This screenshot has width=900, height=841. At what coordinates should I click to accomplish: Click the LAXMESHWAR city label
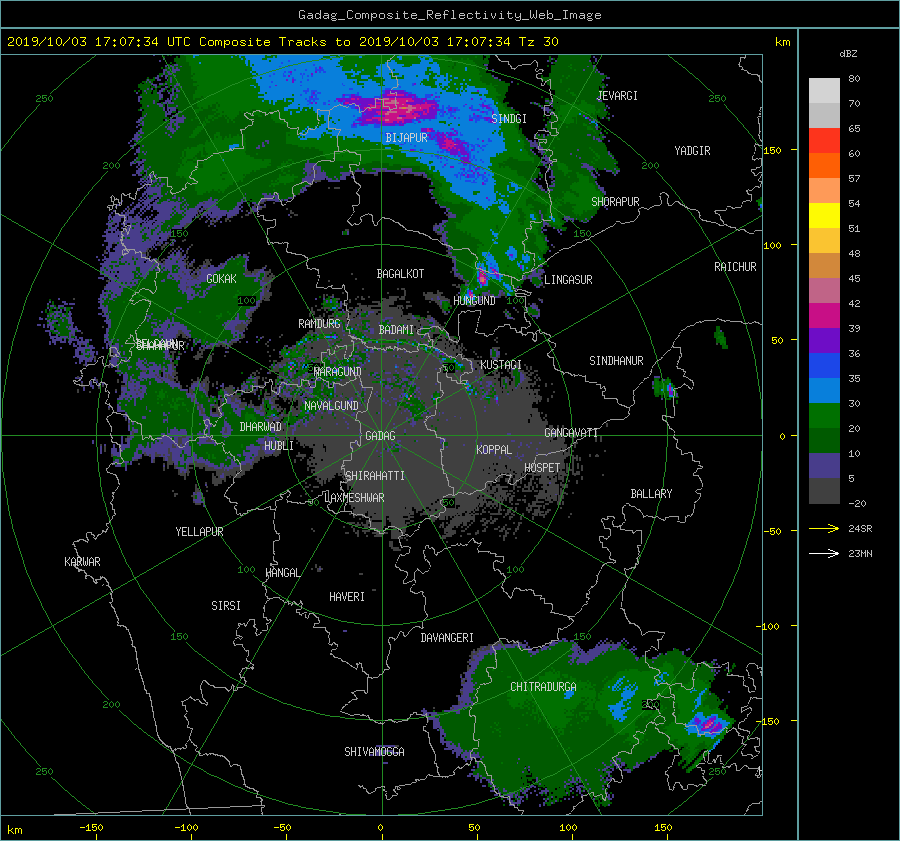[x=354, y=498]
